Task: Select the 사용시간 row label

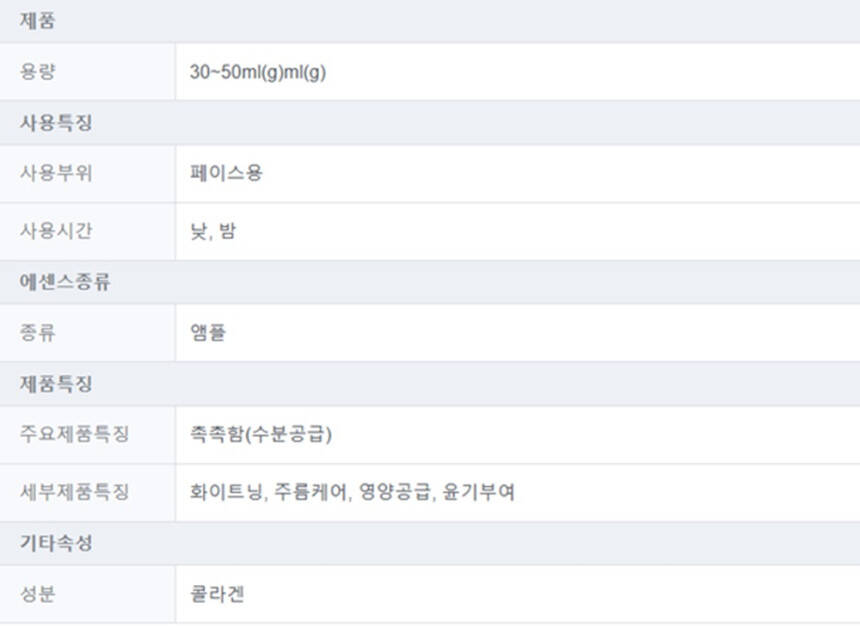Action: [x=56, y=231]
